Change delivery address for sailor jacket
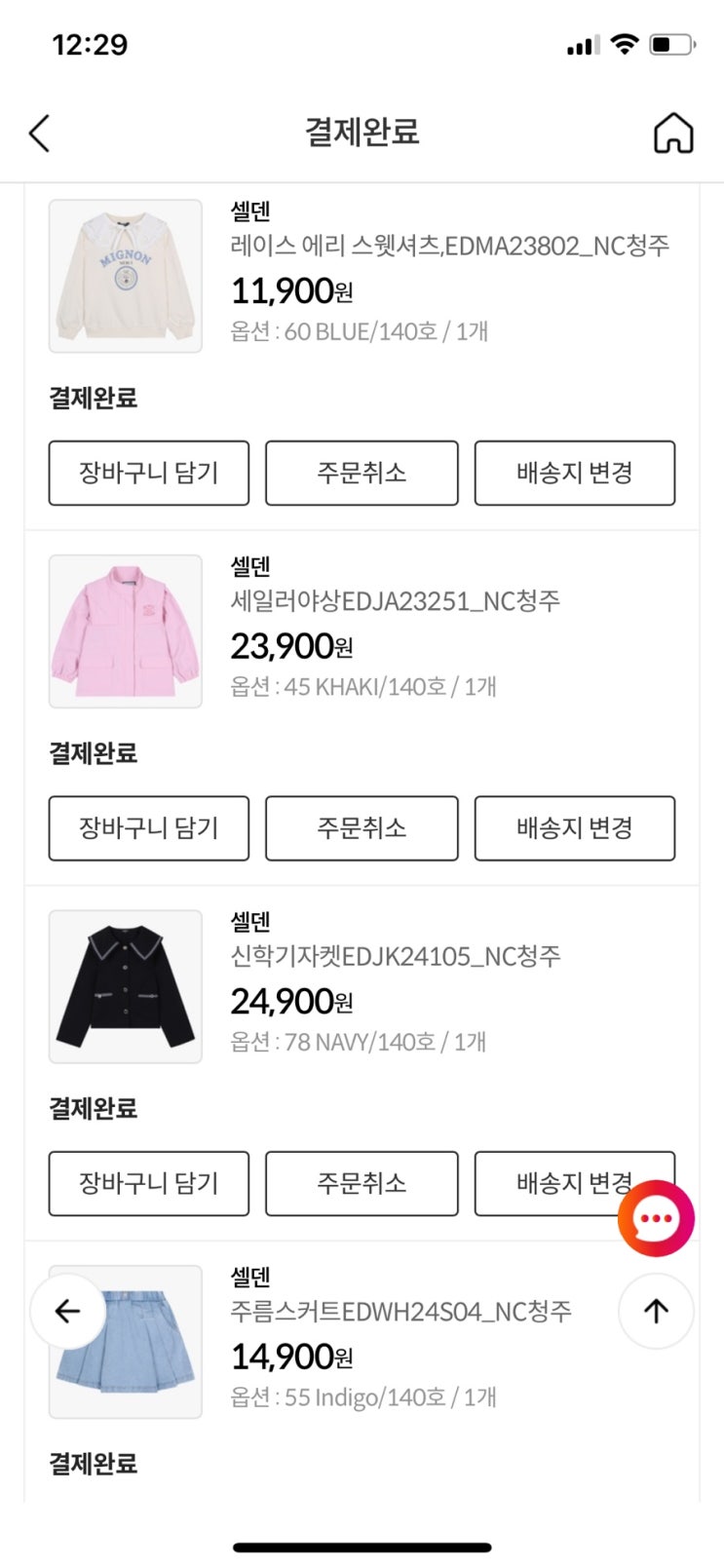 [x=574, y=828]
